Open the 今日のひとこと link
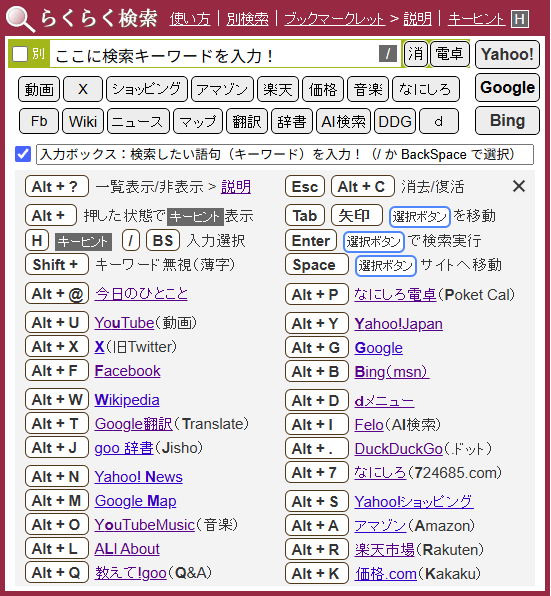Image resolution: width=551 pixels, height=596 pixels. pos(141,293)
